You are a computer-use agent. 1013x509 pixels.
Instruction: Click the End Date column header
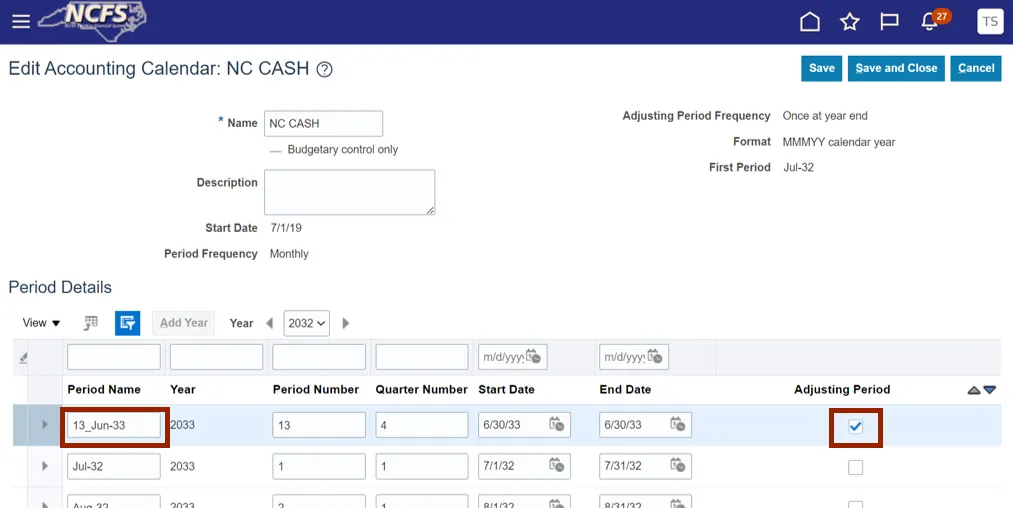[625, 390]
